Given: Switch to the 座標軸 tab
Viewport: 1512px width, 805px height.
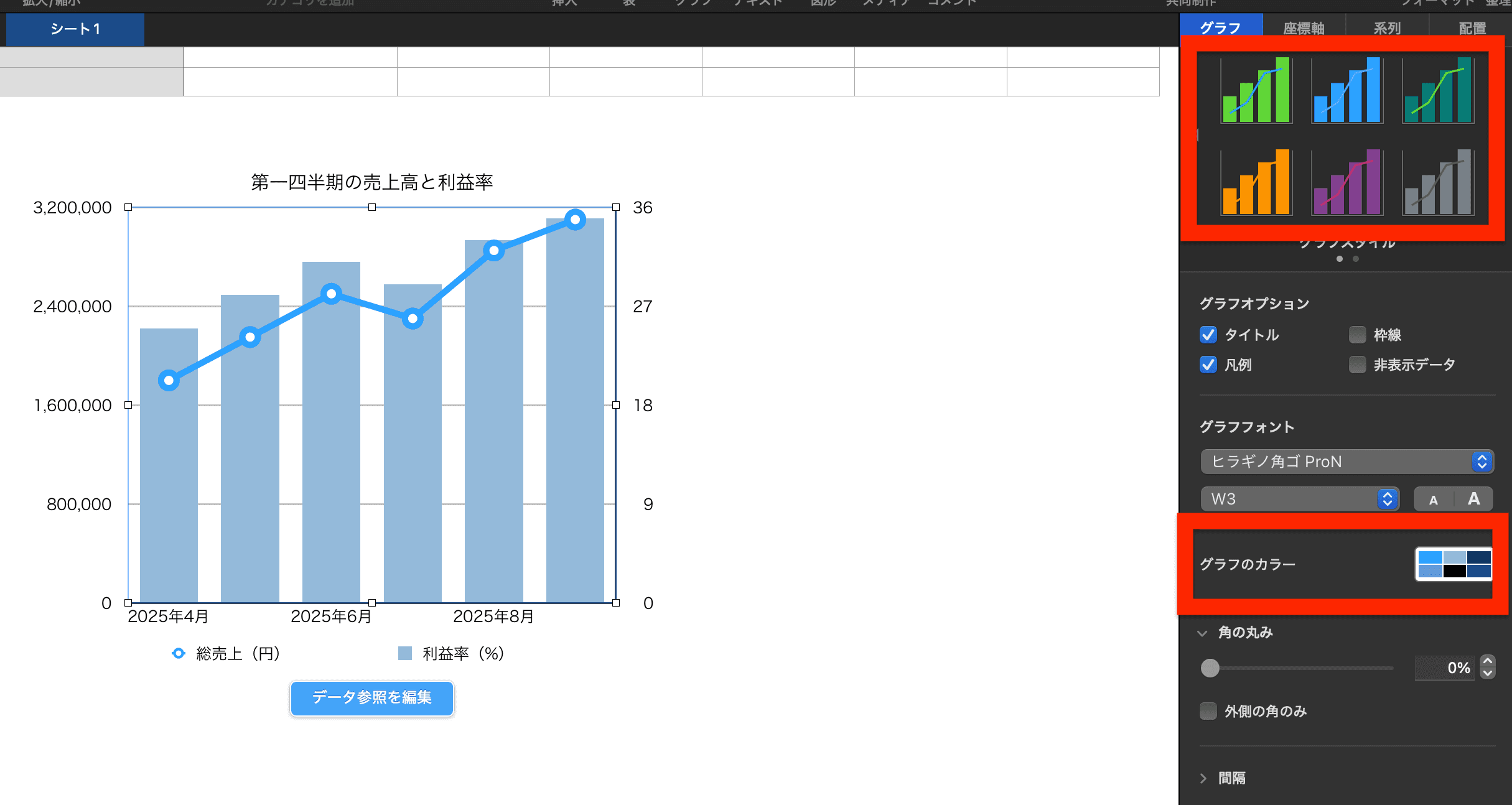Looking at the screenshot, I should point(1304,28).
